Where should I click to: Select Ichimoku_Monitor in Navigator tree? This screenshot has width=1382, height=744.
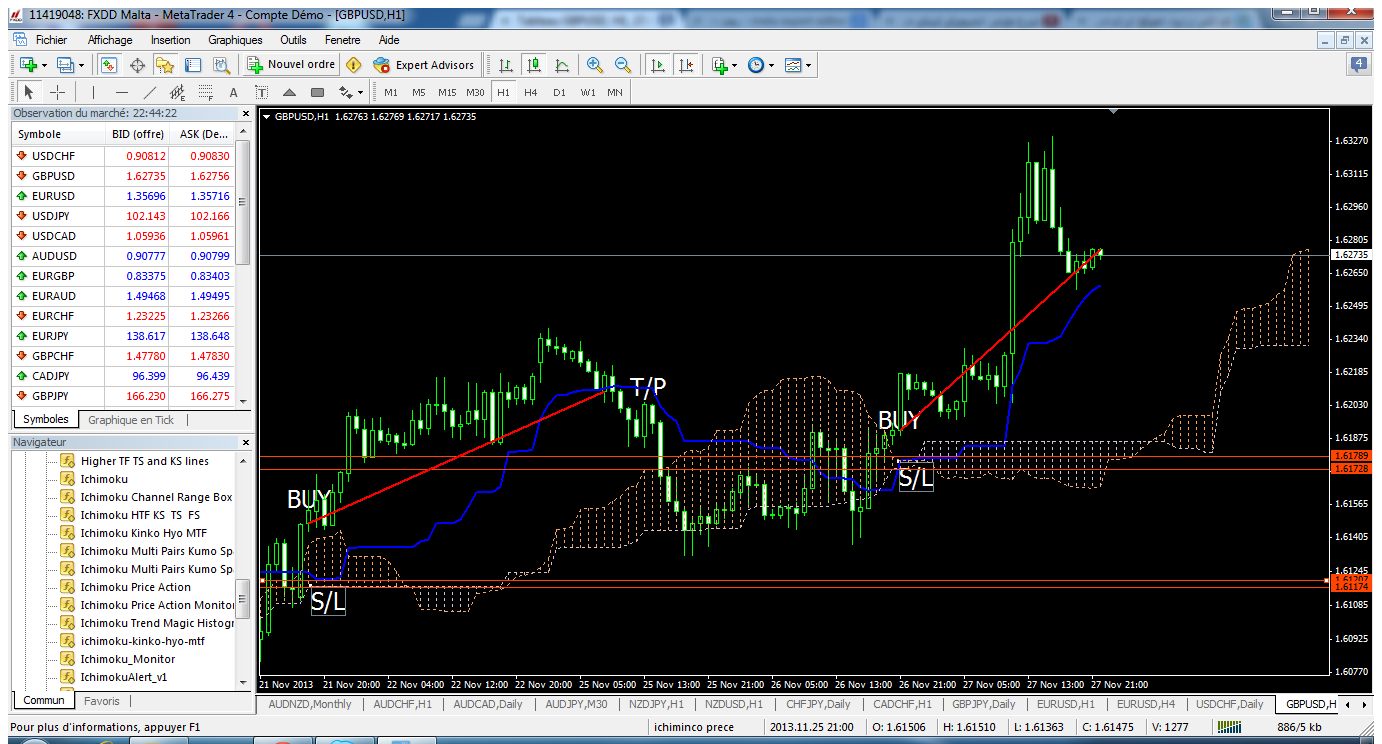(x=127, y=659)
